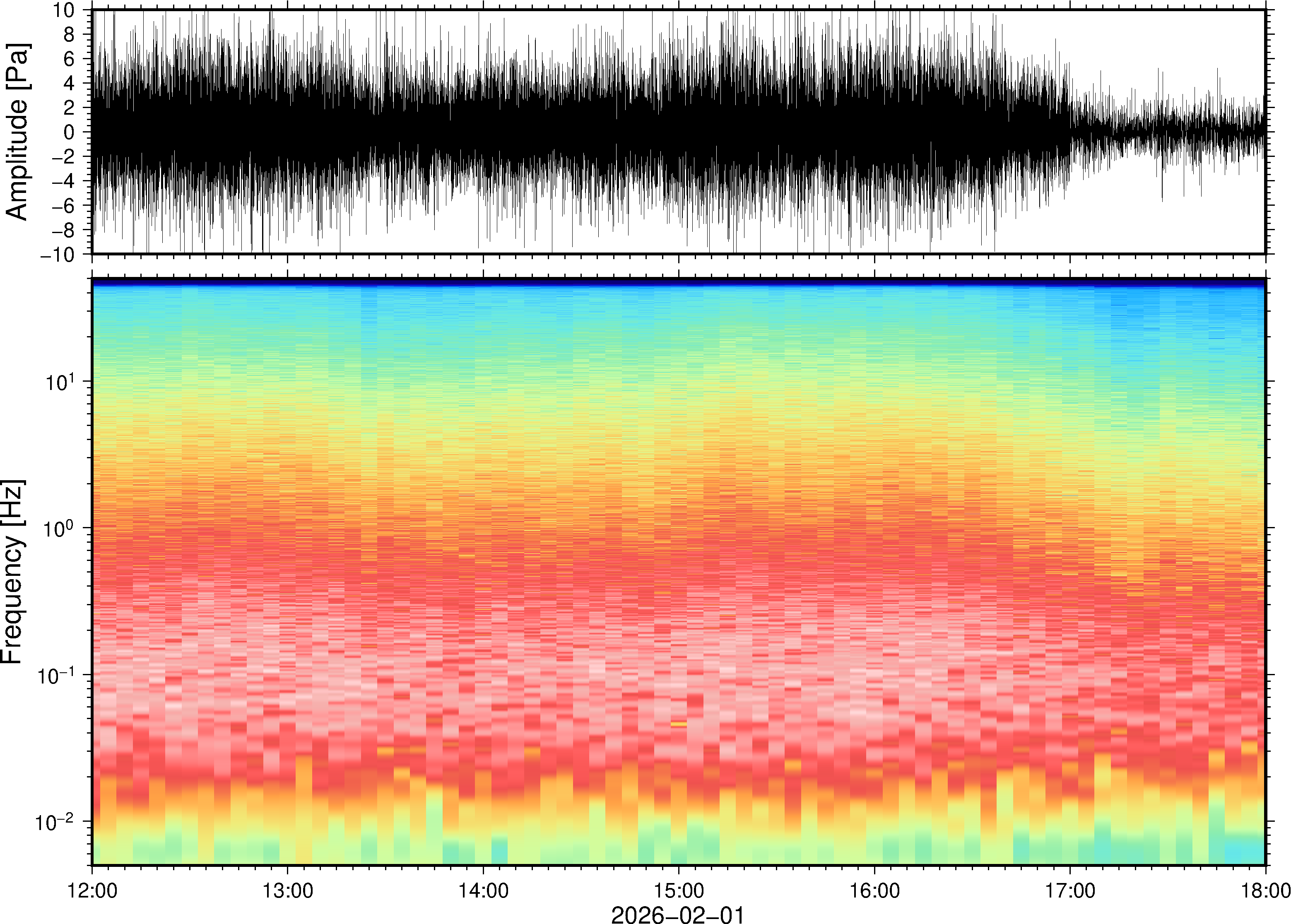Click the 15:00 time tick label
Viewport: 1291px width, 924px height.
coord(679,890)
